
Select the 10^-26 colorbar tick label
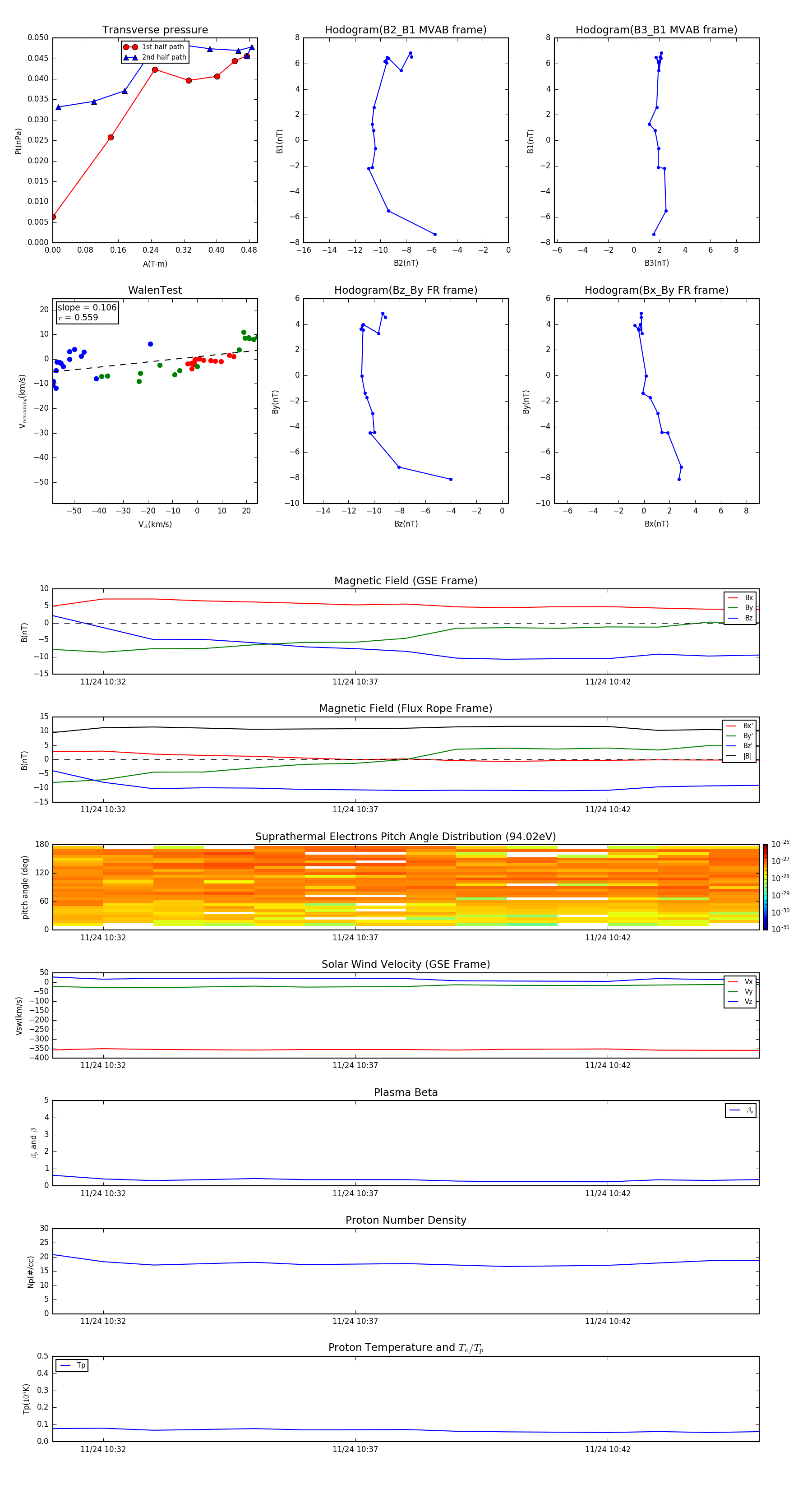(780, 844)
